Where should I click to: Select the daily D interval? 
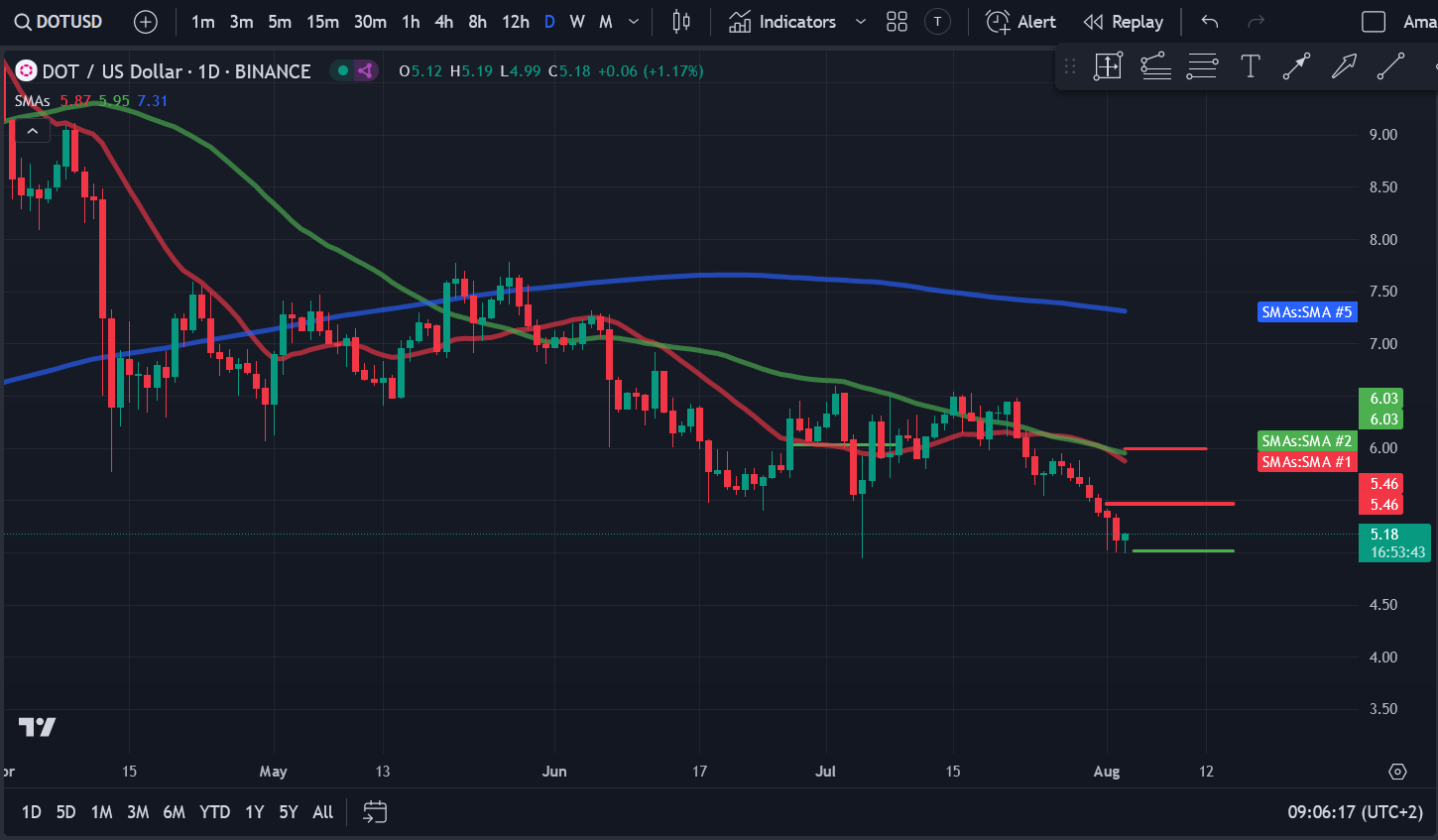[x=549, y=22]
